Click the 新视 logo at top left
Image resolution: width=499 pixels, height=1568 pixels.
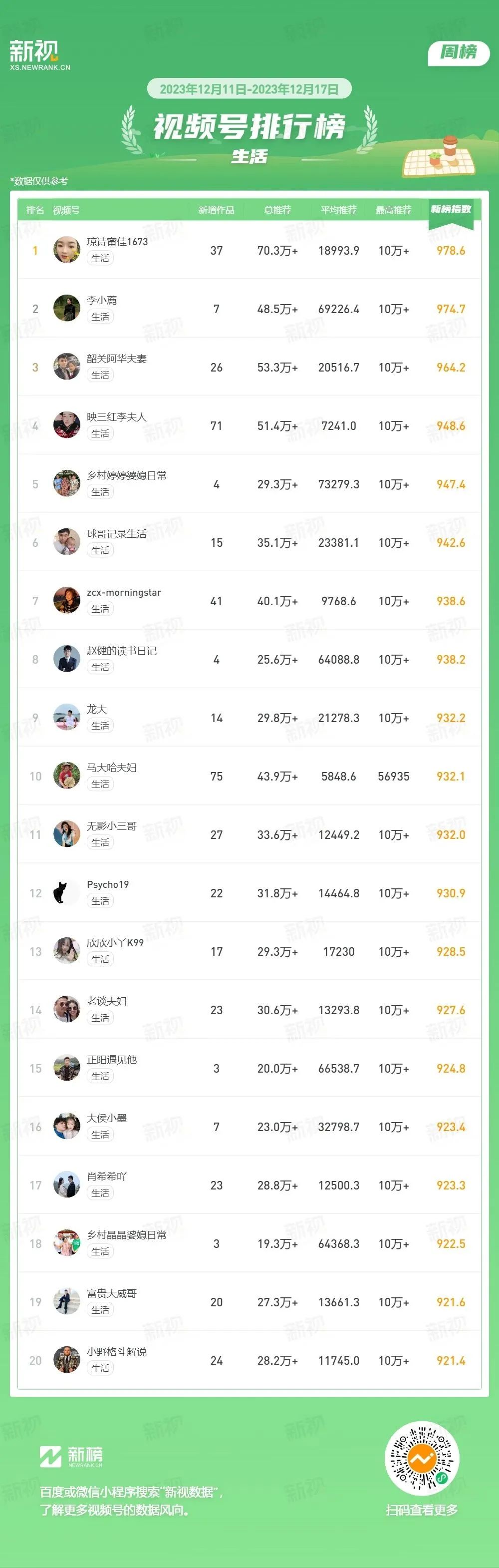pos(39,55)
